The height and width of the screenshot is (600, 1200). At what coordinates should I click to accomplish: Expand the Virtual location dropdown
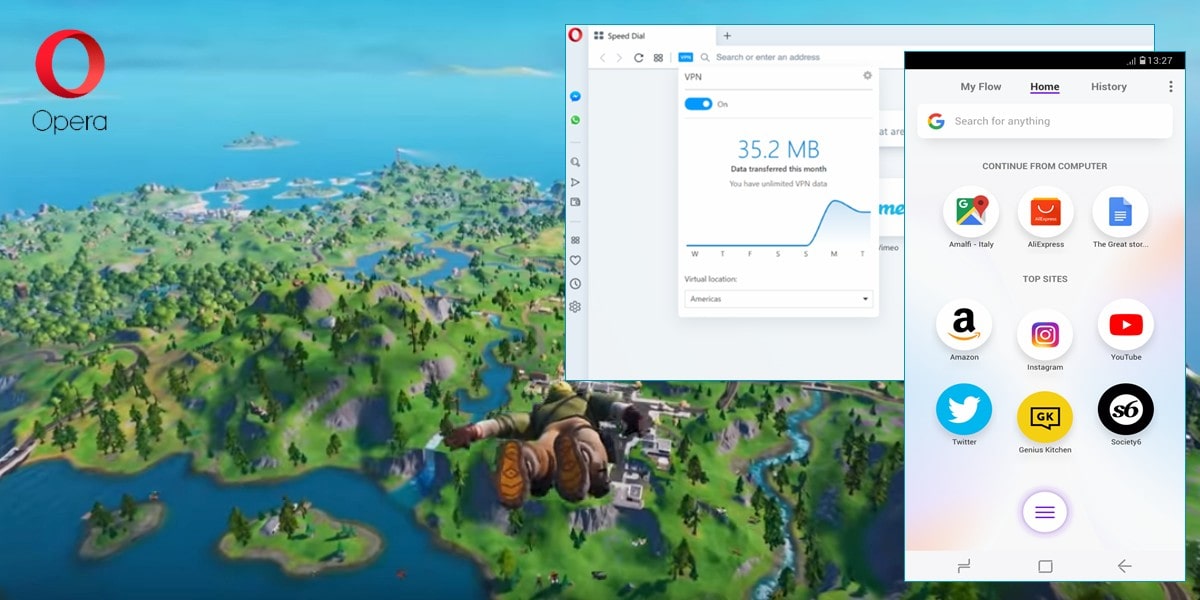coord(778,299)
